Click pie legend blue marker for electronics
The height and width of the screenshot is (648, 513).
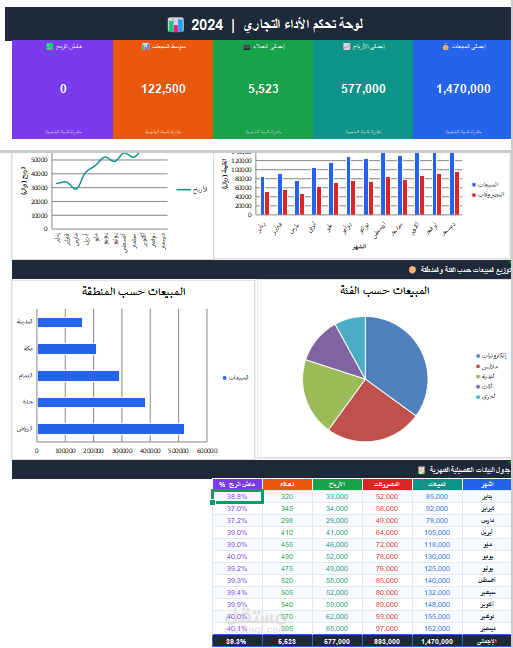coord(478,356)
